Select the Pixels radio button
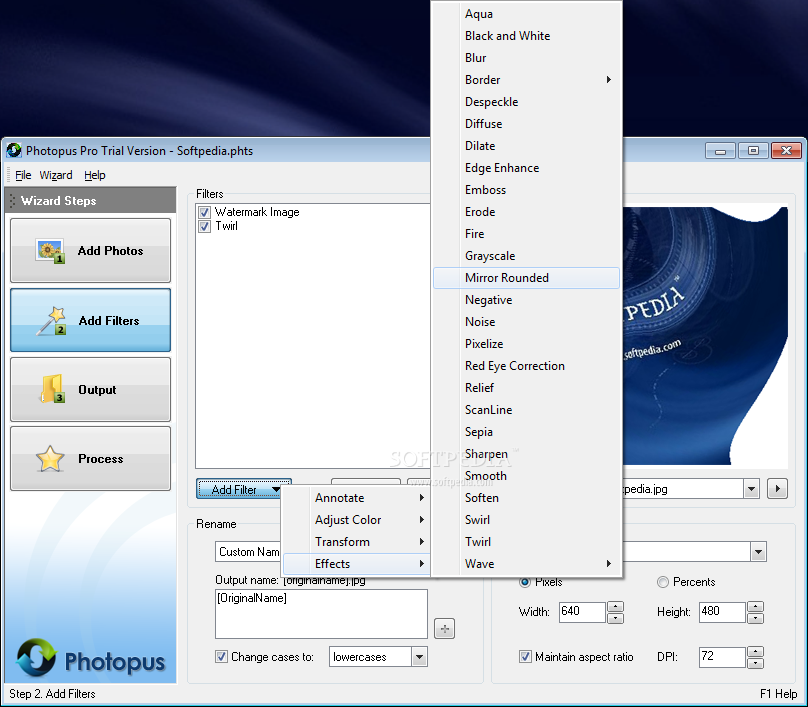This screenshot has height=707, width=808. [x=525, y=582]
